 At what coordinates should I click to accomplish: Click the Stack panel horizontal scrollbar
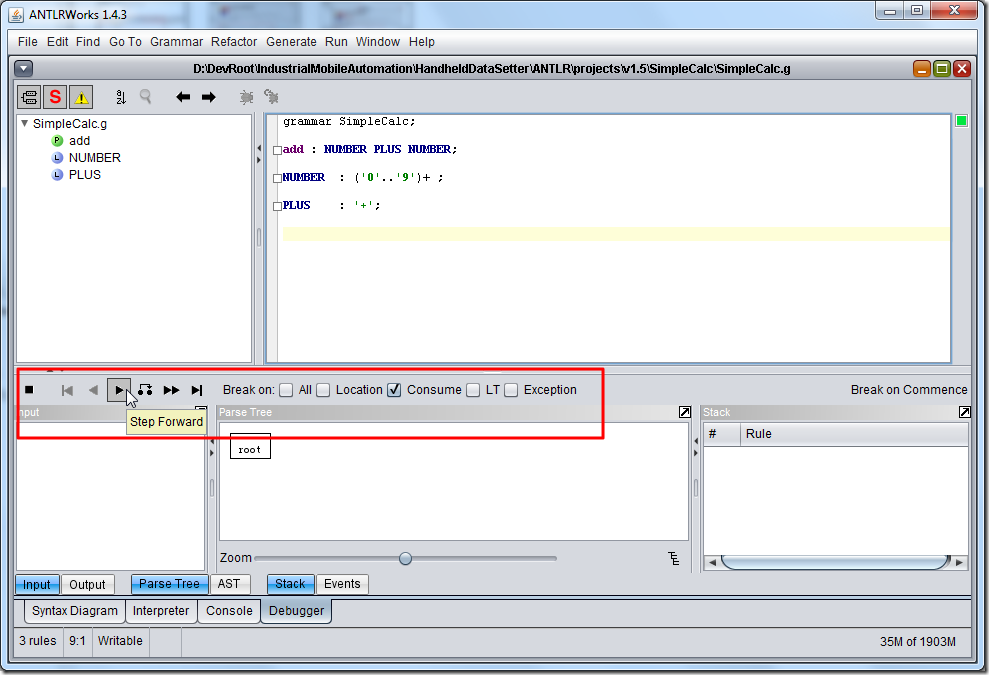click(x=836, y=562)
